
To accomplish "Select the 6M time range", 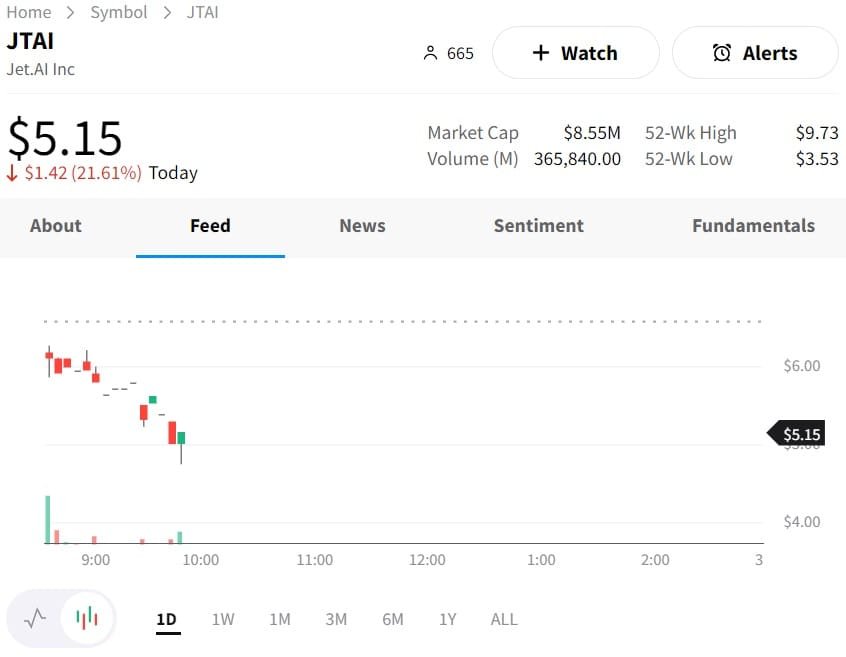I will (393, 619).
